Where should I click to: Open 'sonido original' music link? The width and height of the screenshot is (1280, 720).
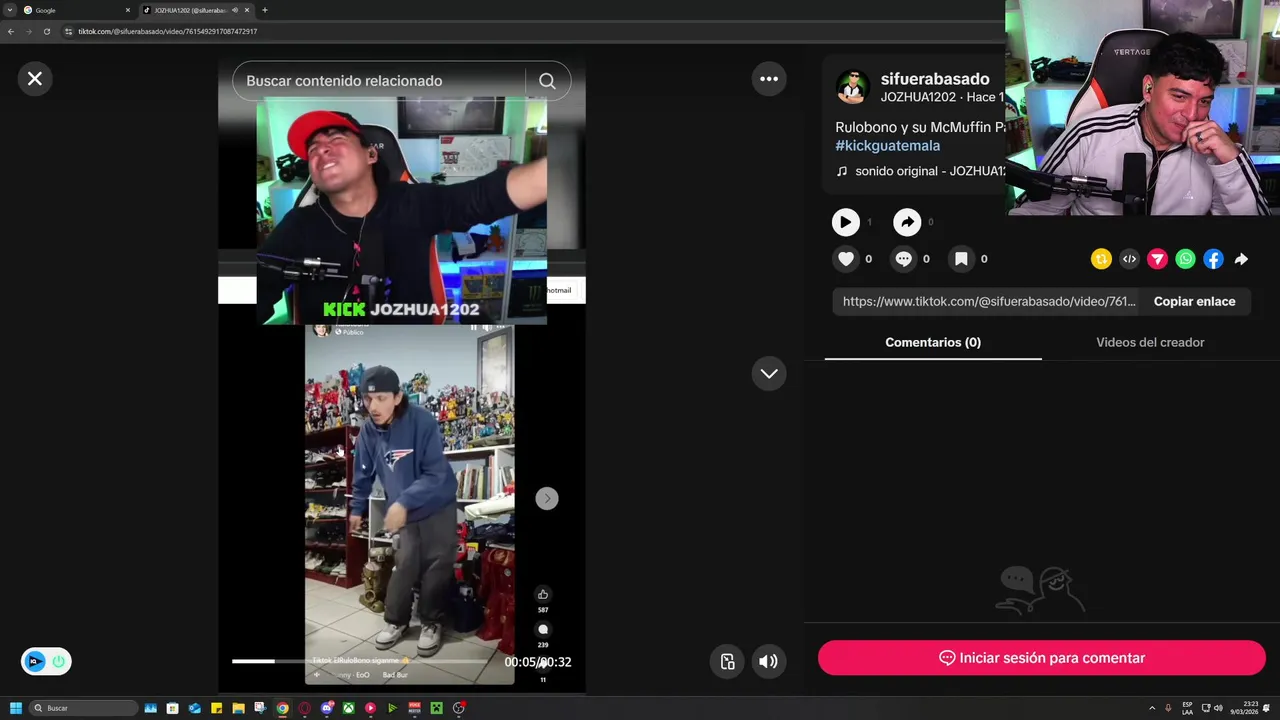point(920,171)
